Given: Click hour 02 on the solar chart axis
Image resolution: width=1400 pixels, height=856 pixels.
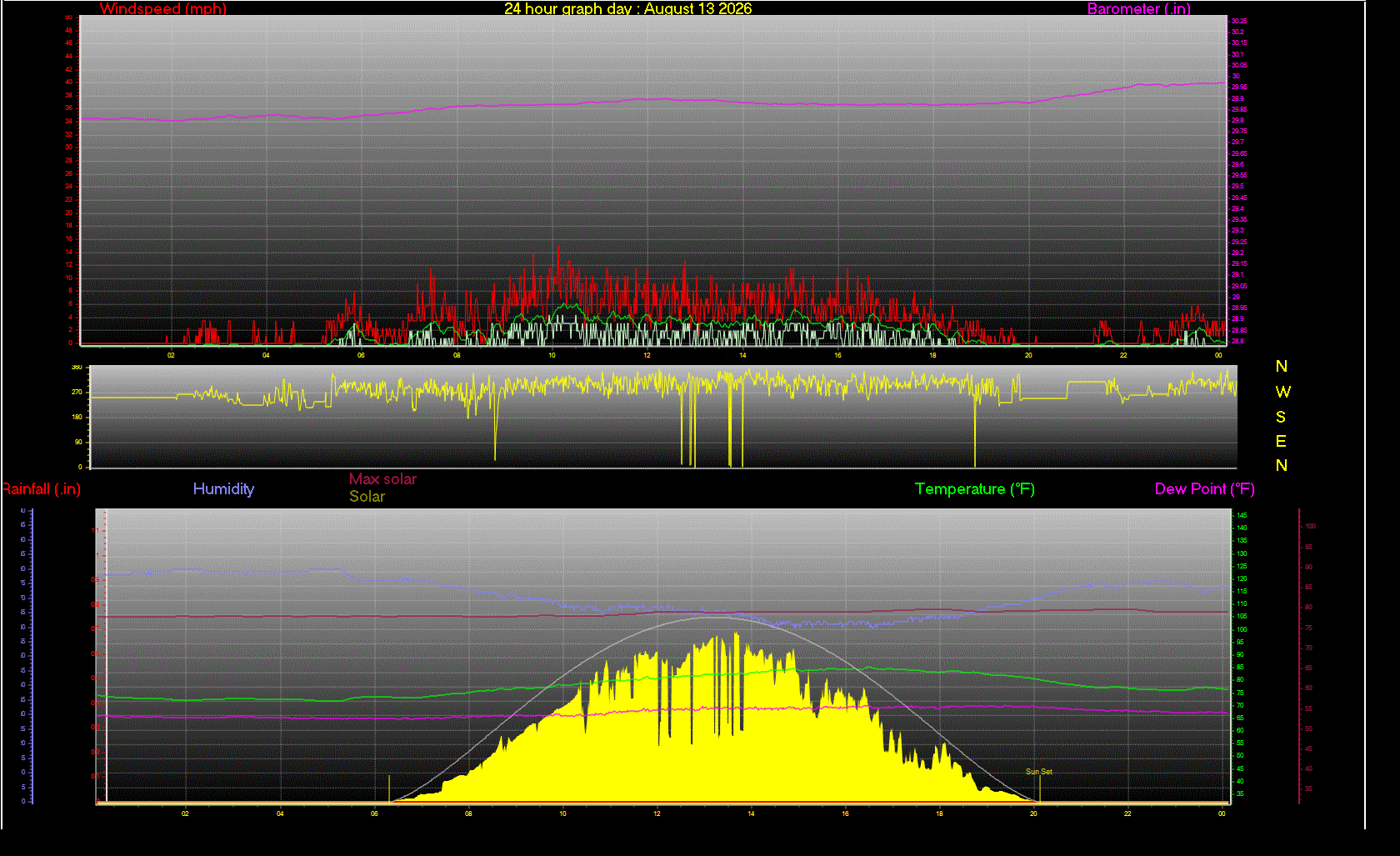Looking at the screenshot, I should 185,813.
